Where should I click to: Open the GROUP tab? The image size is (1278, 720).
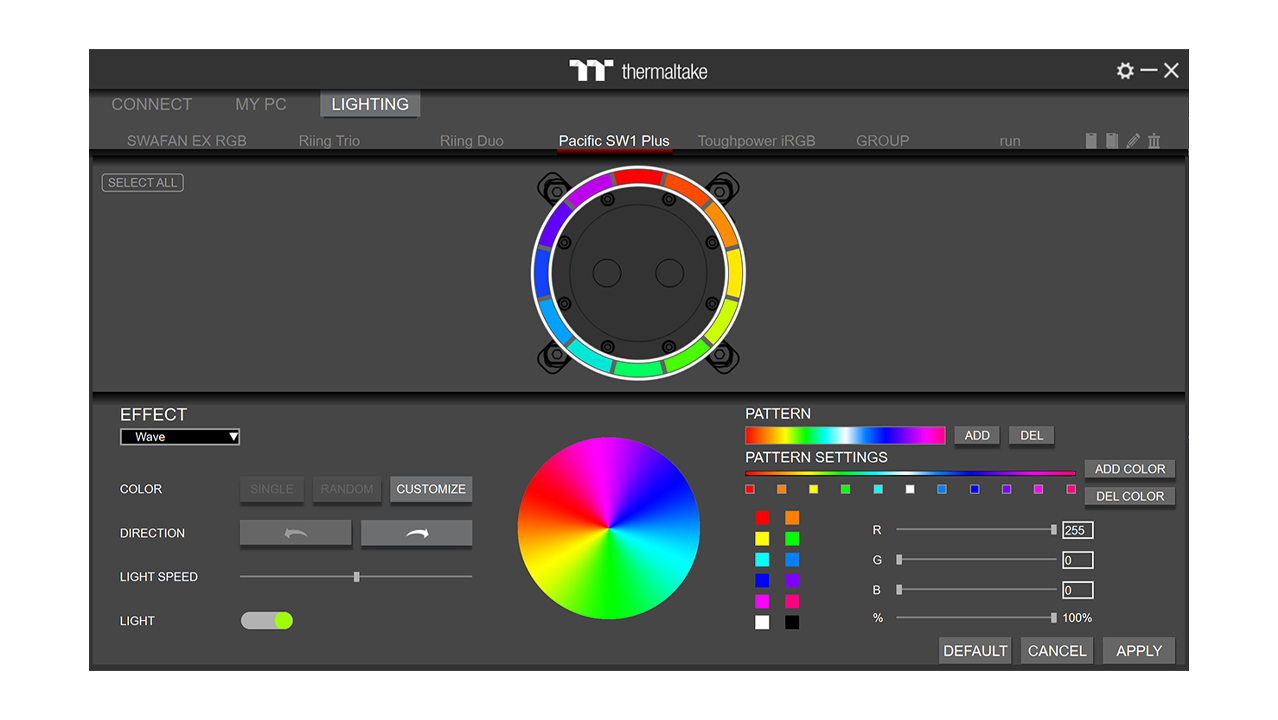[x=883, y=141]
